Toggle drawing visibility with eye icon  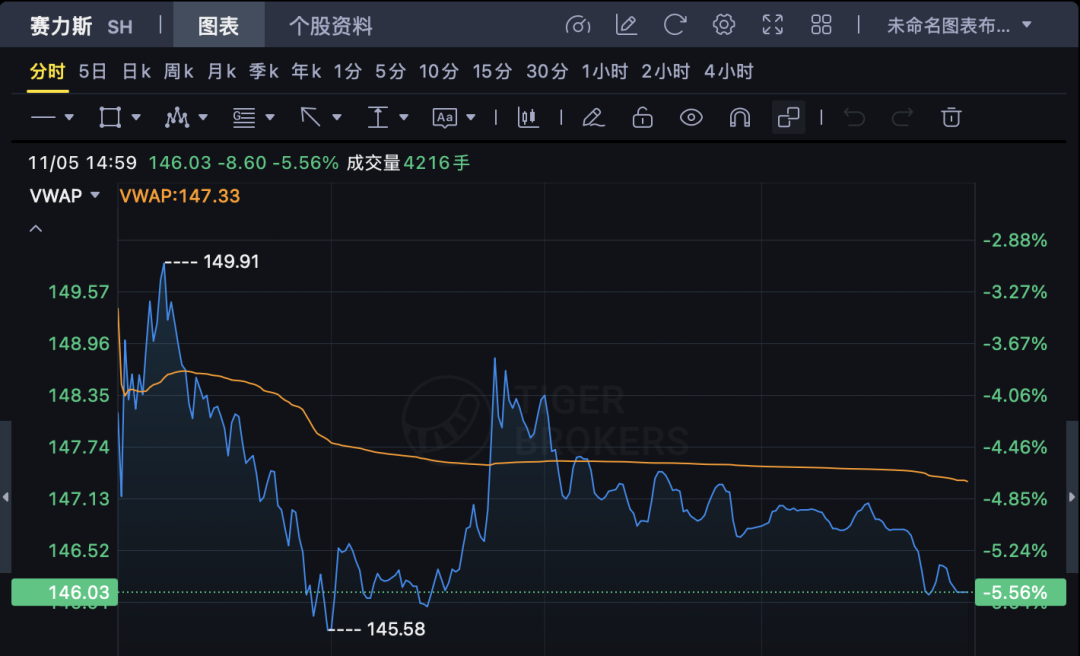coord(691,118)
